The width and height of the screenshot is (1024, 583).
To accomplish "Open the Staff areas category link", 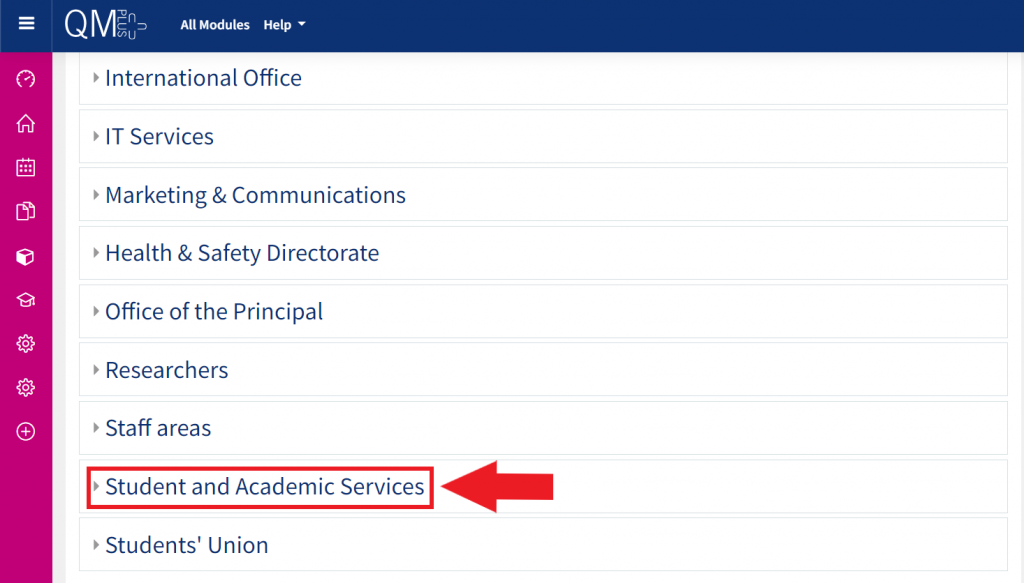I will click(158, 428).
